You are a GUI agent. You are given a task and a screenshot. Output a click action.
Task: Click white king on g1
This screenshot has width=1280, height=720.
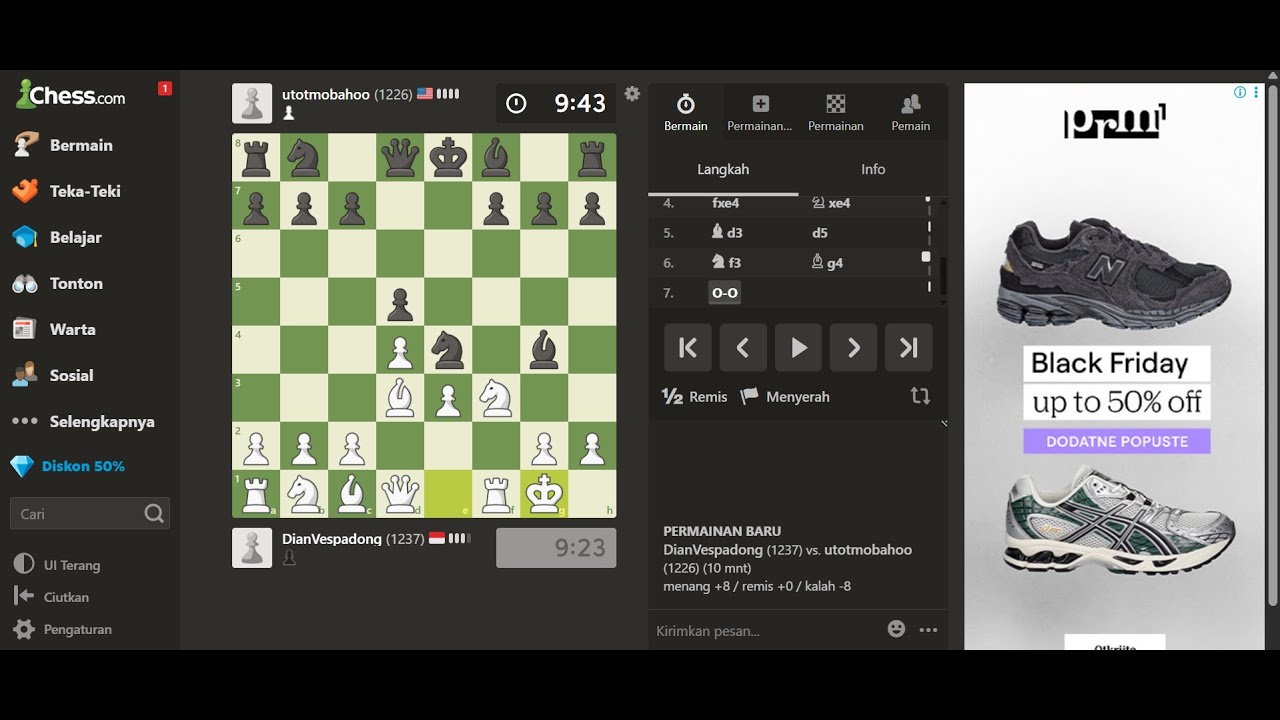(544, 494)
